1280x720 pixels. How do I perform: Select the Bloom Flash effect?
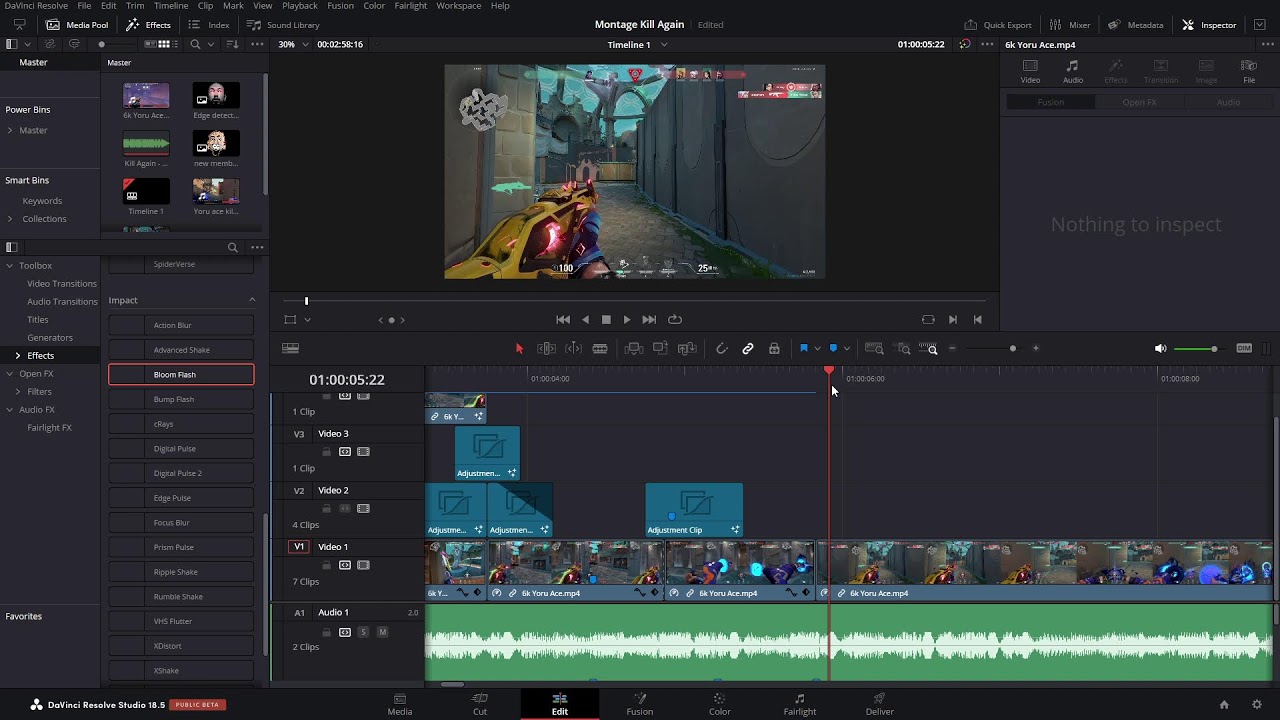(x=181, y=375)
